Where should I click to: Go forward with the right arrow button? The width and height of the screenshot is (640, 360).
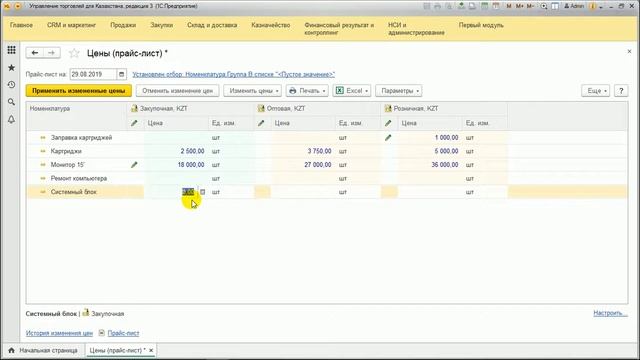pyautogui.click(x=51, y=53)
